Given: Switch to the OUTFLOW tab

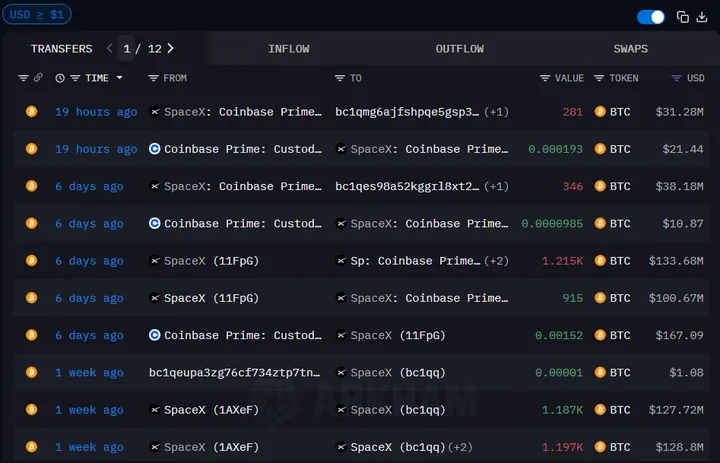Looking at the screenshot, I should pyautogui.click(x=459, y=49).
